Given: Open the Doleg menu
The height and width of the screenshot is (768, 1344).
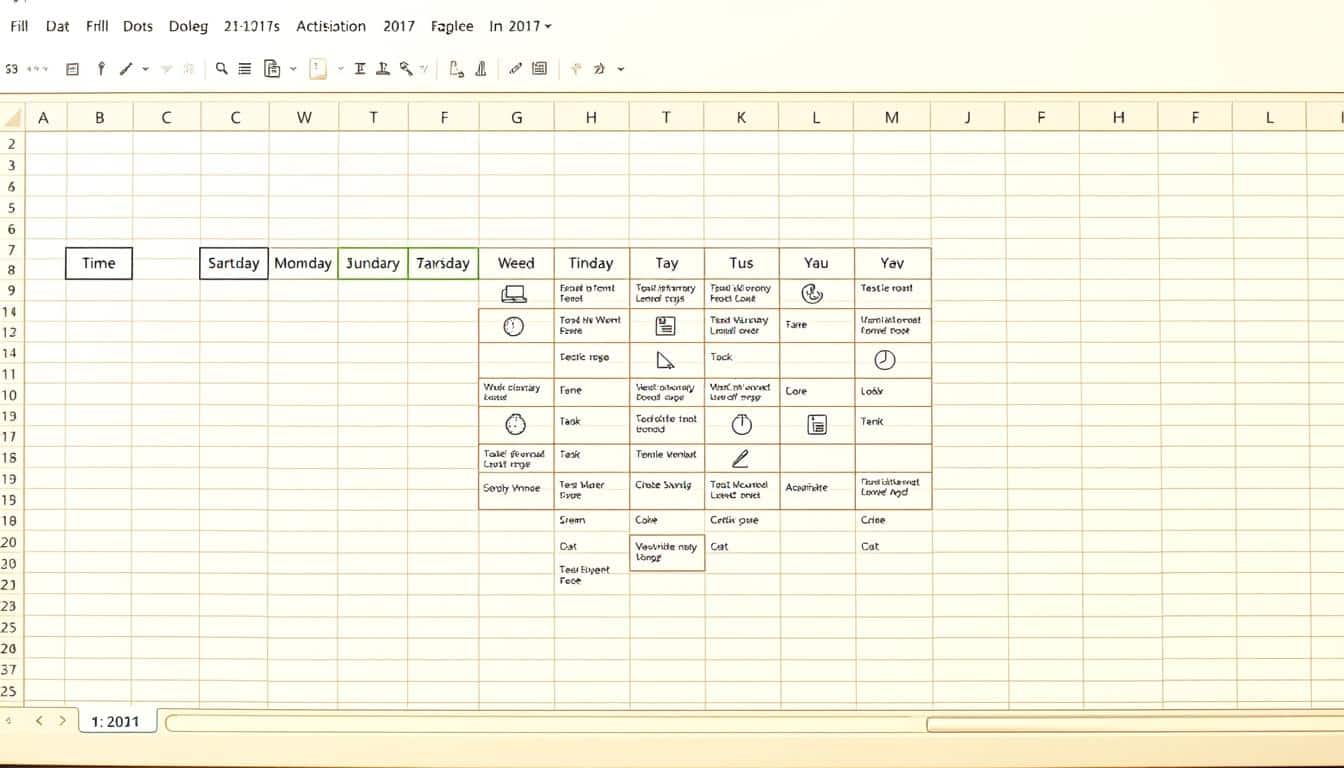Looking at the screenshot, I should [188, 26].
